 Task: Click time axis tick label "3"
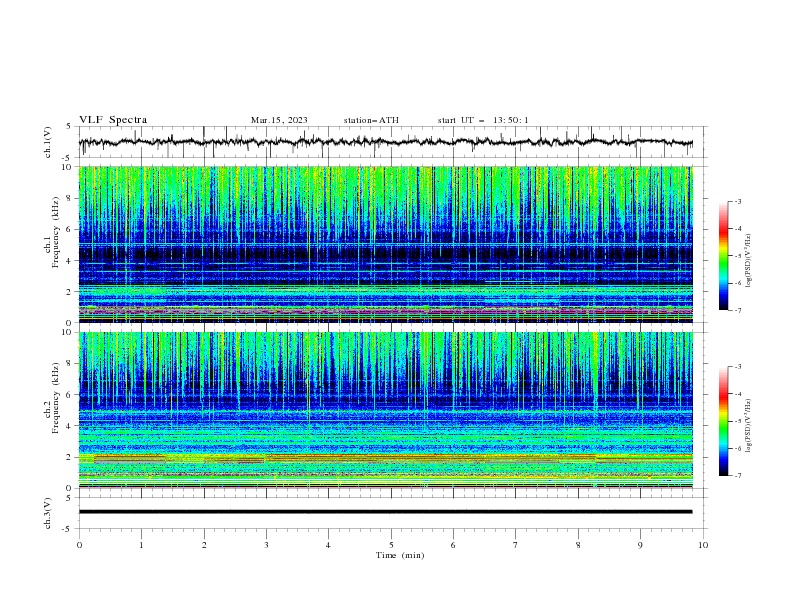266,545
